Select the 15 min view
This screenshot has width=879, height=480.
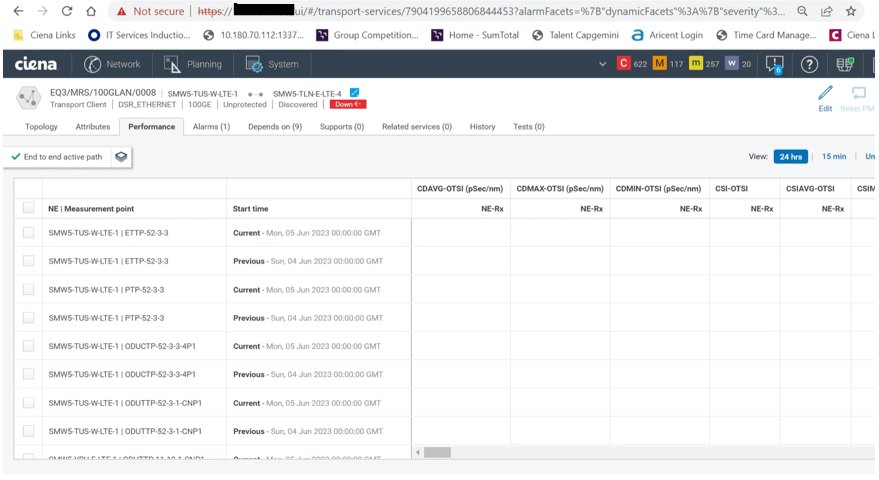(x=833, y=157)
